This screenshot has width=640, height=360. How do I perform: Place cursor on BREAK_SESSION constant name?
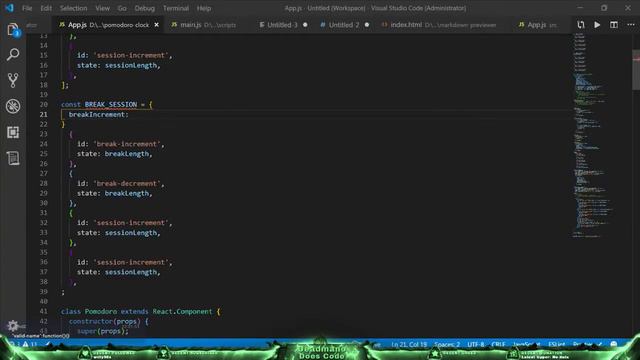pos(111,104)
